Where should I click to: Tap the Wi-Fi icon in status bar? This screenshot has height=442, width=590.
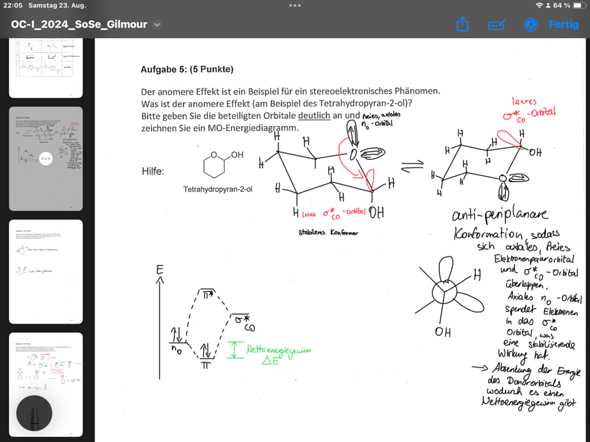[x=539, y=6]
